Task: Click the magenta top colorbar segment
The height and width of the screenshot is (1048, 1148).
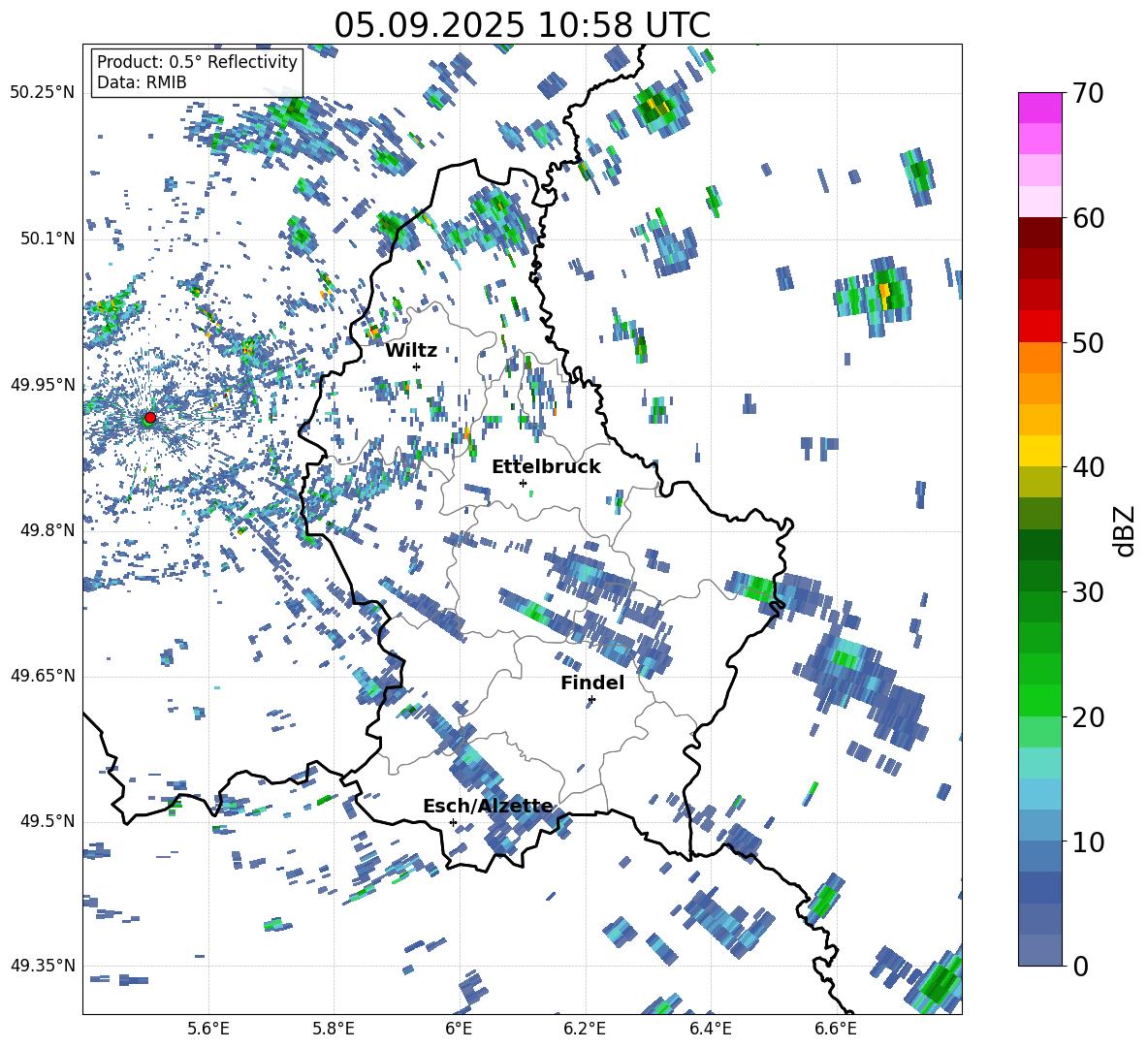Action: click(x=1039, y=108)
